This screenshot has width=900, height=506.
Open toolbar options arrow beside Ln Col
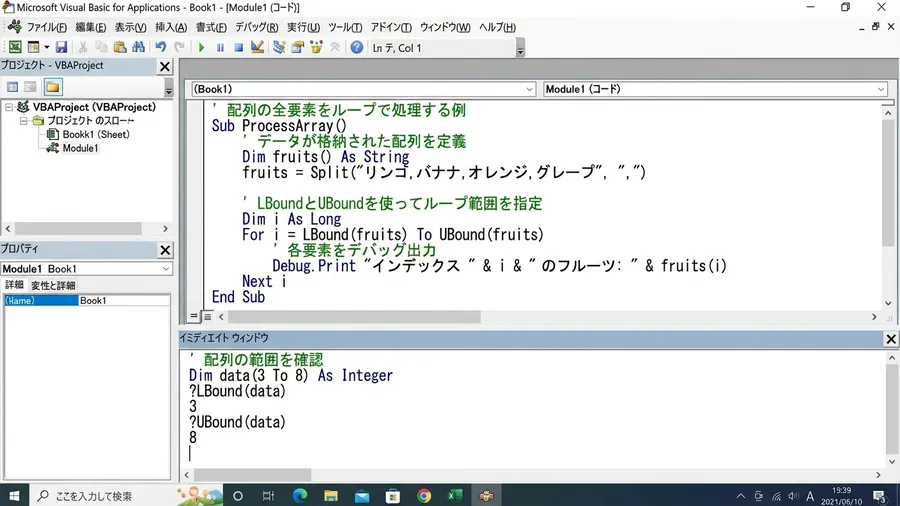[x=520, y=48]
